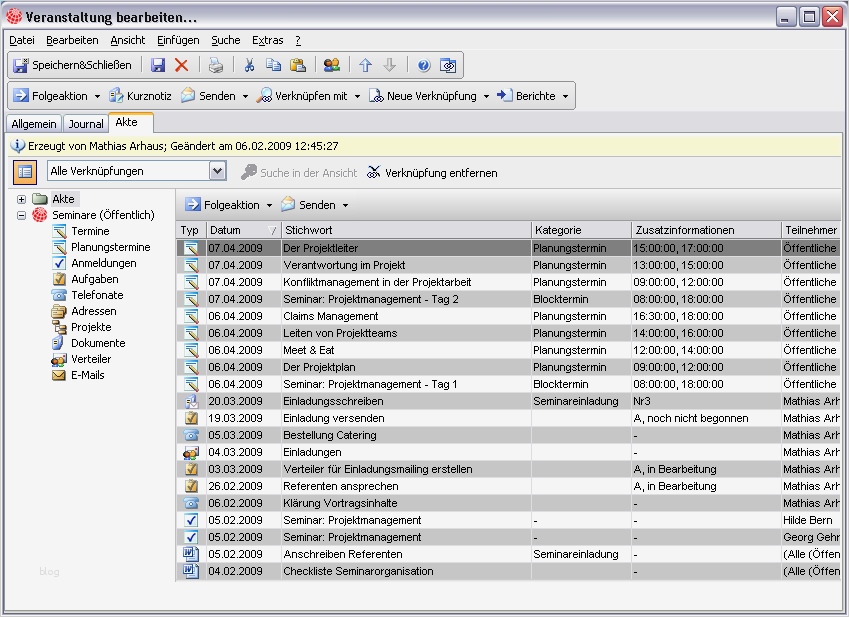This screenshot has height=617, width=849.
Task: Click Speichern&Schließen button
Action: coord(71,65)
